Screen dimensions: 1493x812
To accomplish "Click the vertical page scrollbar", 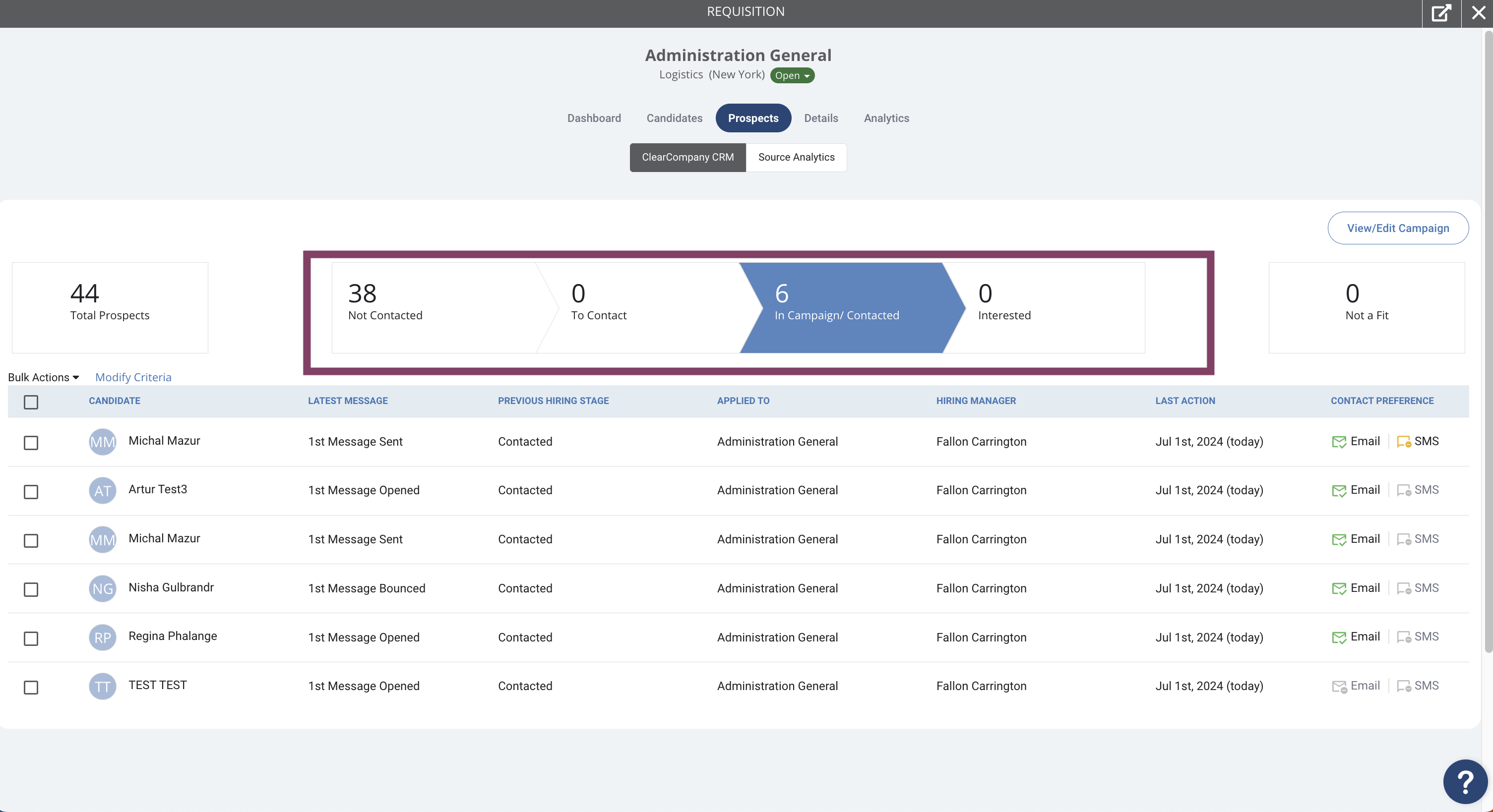I will [1488, 342].
